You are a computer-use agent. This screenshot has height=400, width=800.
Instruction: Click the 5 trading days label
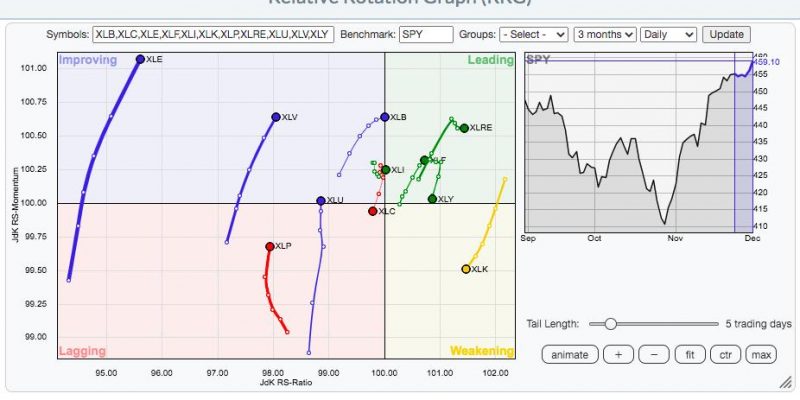coord(759,324)
